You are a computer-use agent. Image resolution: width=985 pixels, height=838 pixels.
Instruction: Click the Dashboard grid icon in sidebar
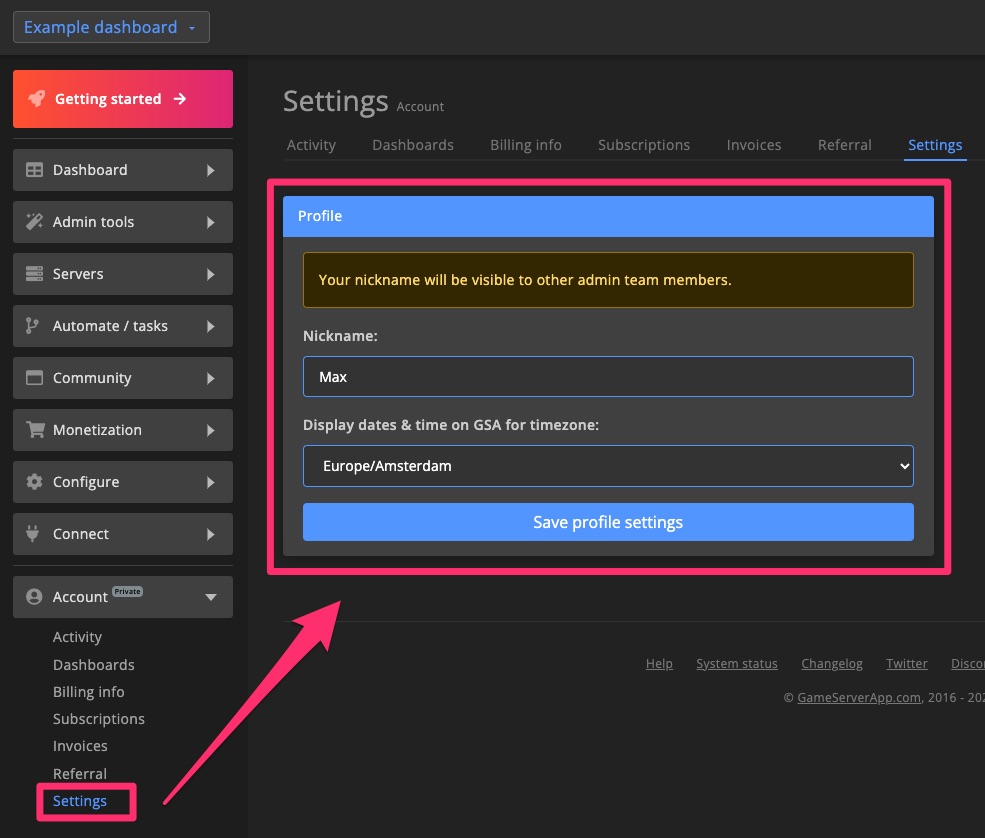[x=34, y=170]
